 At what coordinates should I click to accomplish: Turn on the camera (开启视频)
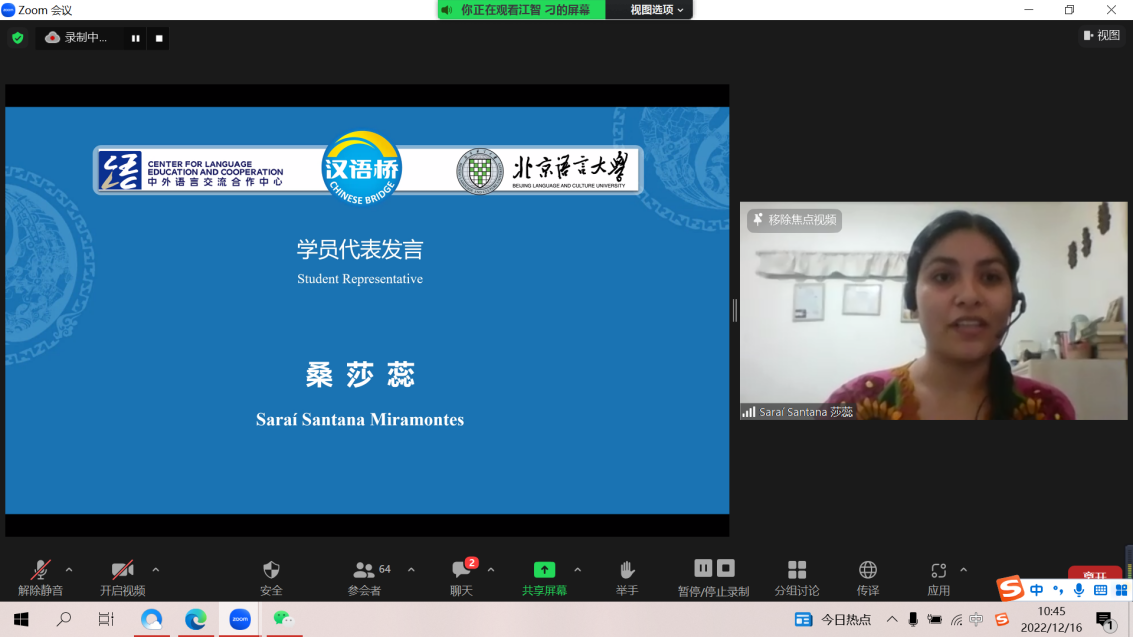pyautogui.click(x=122, y=570)
